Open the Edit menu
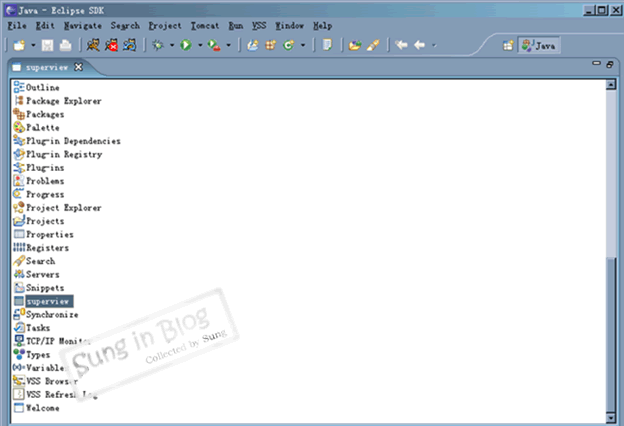Viewport: 624px width, 426px height. pyautogui.click(x=45, y=26)
